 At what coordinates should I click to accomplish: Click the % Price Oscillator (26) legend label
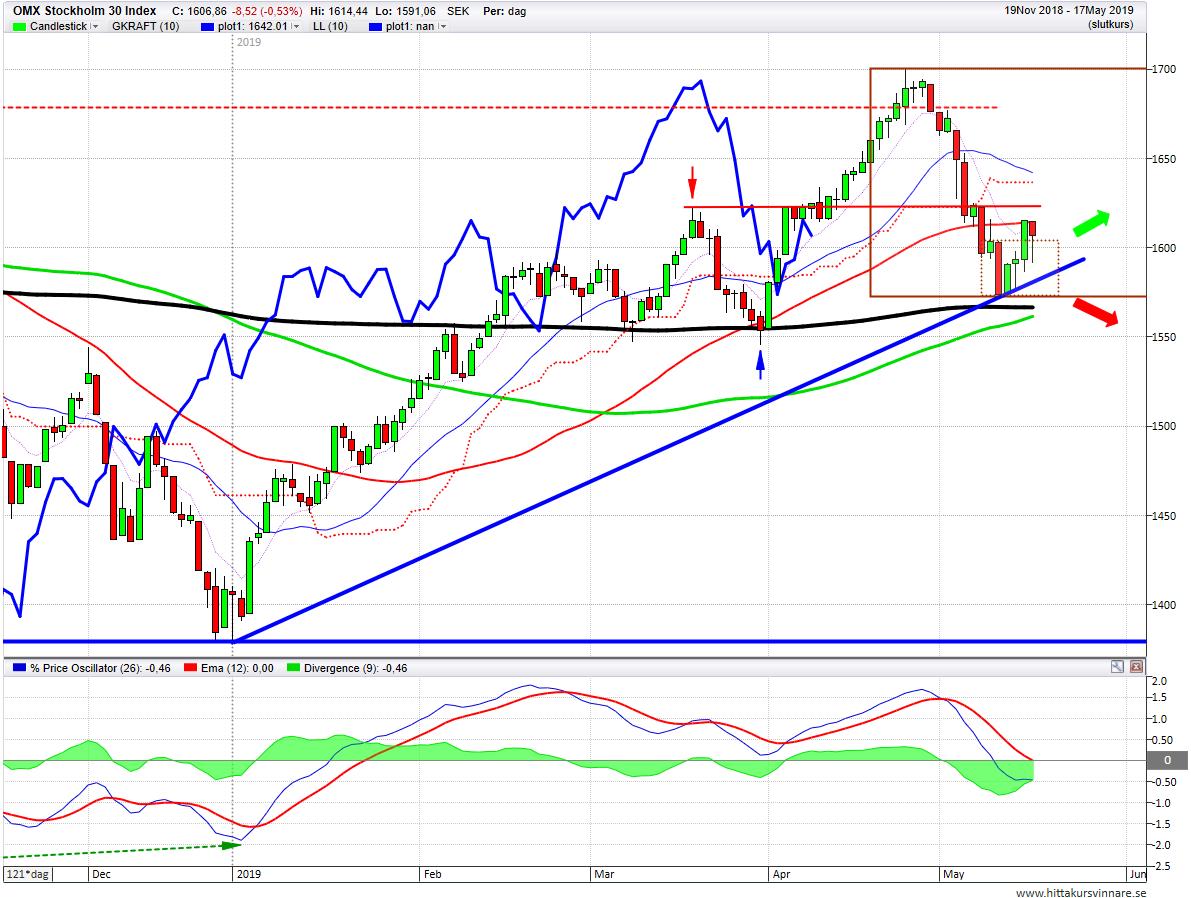[100, 669]
